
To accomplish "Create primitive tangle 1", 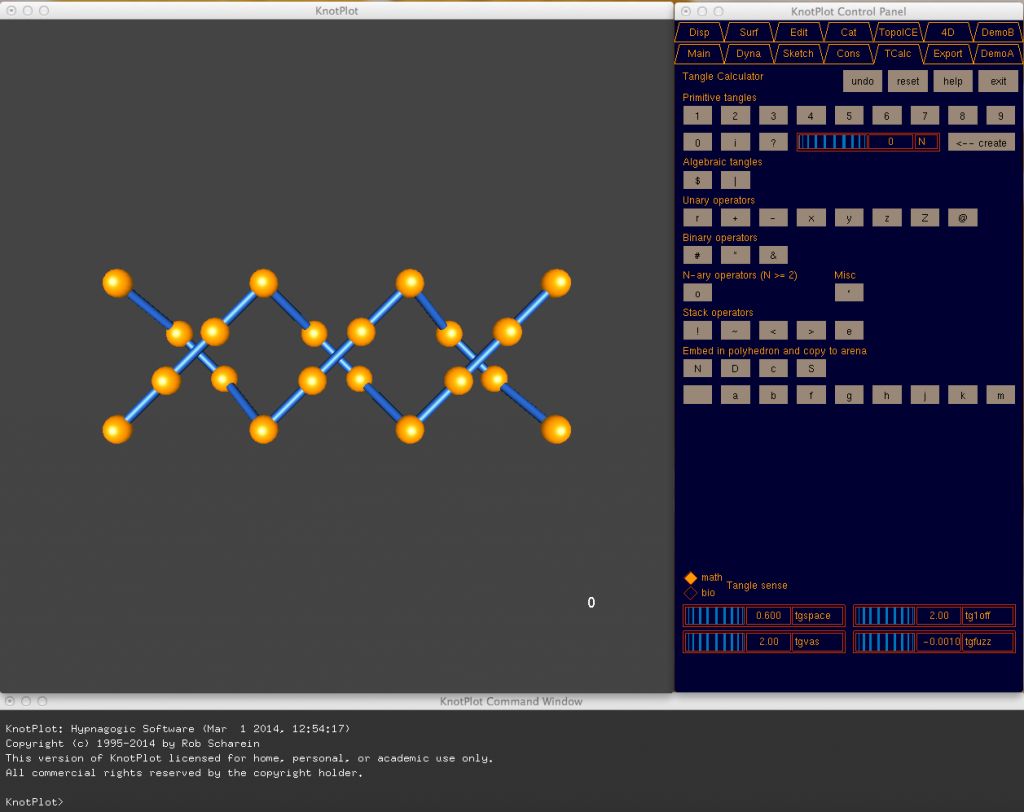I will pyautogui.click(x=697, y=116).
